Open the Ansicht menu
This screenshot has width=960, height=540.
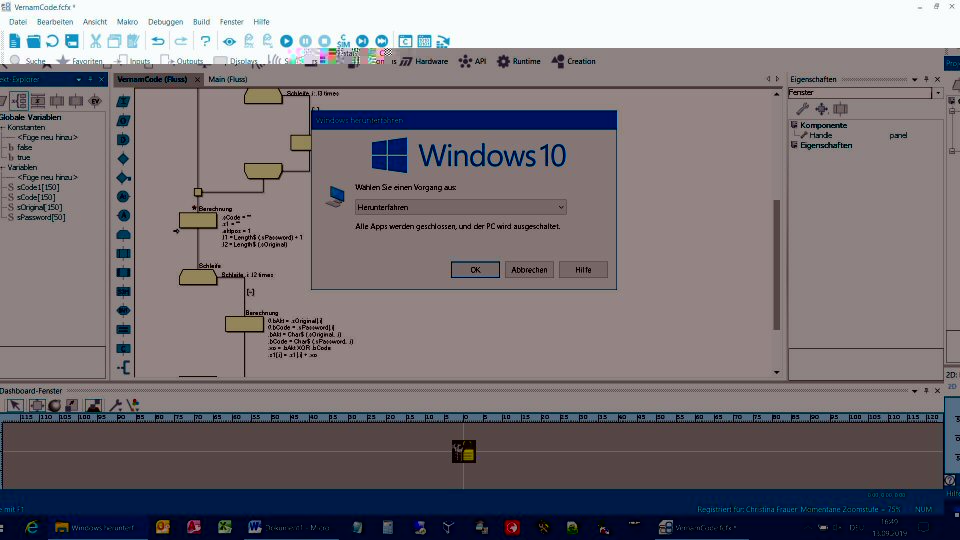coord(95,21)
